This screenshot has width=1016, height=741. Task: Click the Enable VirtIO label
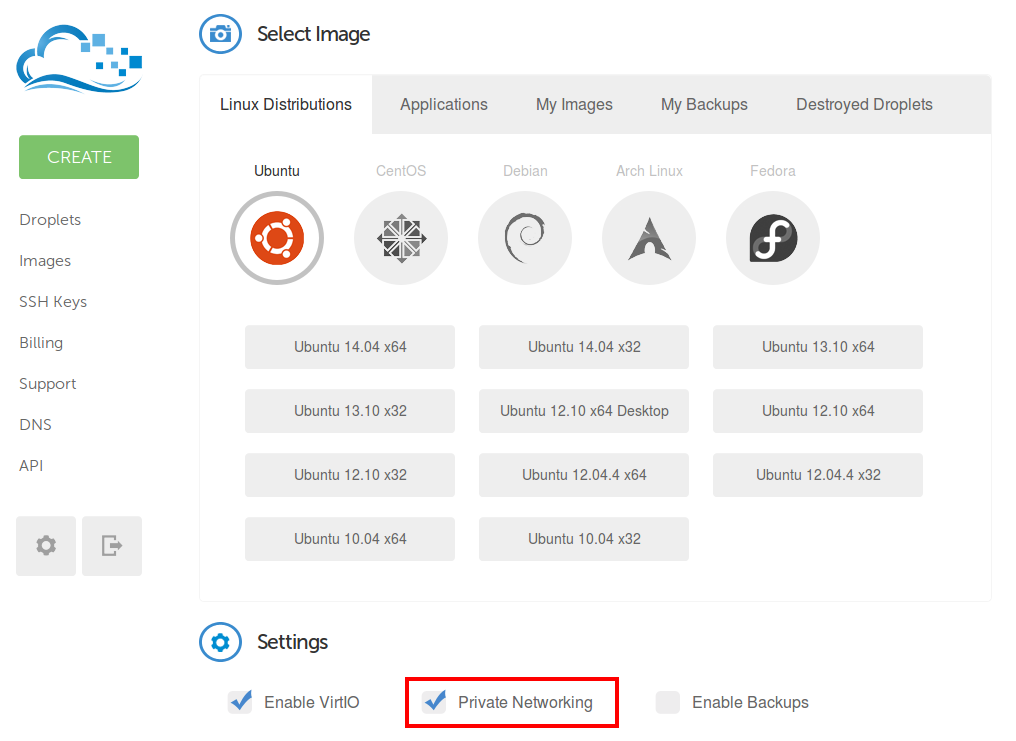[x=312, y=702]
